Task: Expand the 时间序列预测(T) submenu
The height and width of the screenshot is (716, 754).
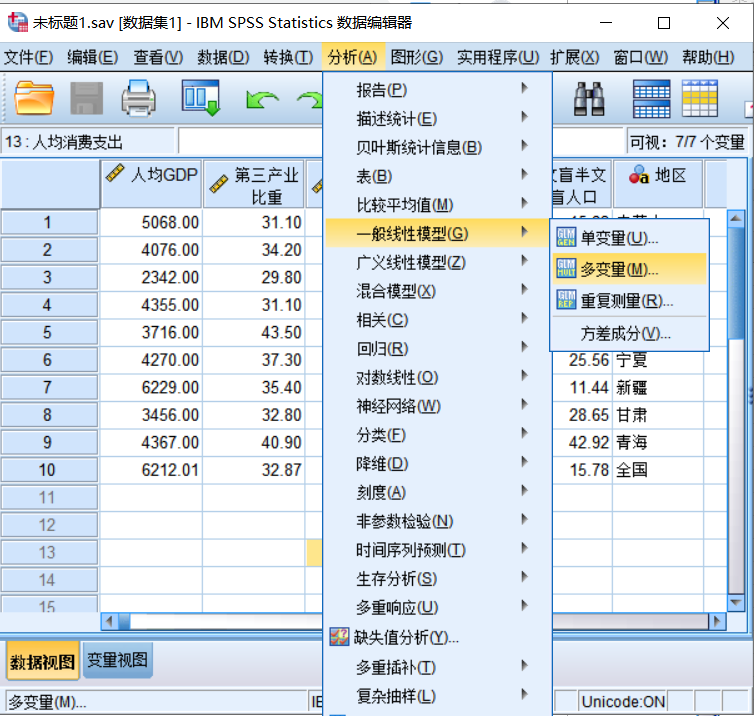Action: pyautogui.click(x=438, y=550)
